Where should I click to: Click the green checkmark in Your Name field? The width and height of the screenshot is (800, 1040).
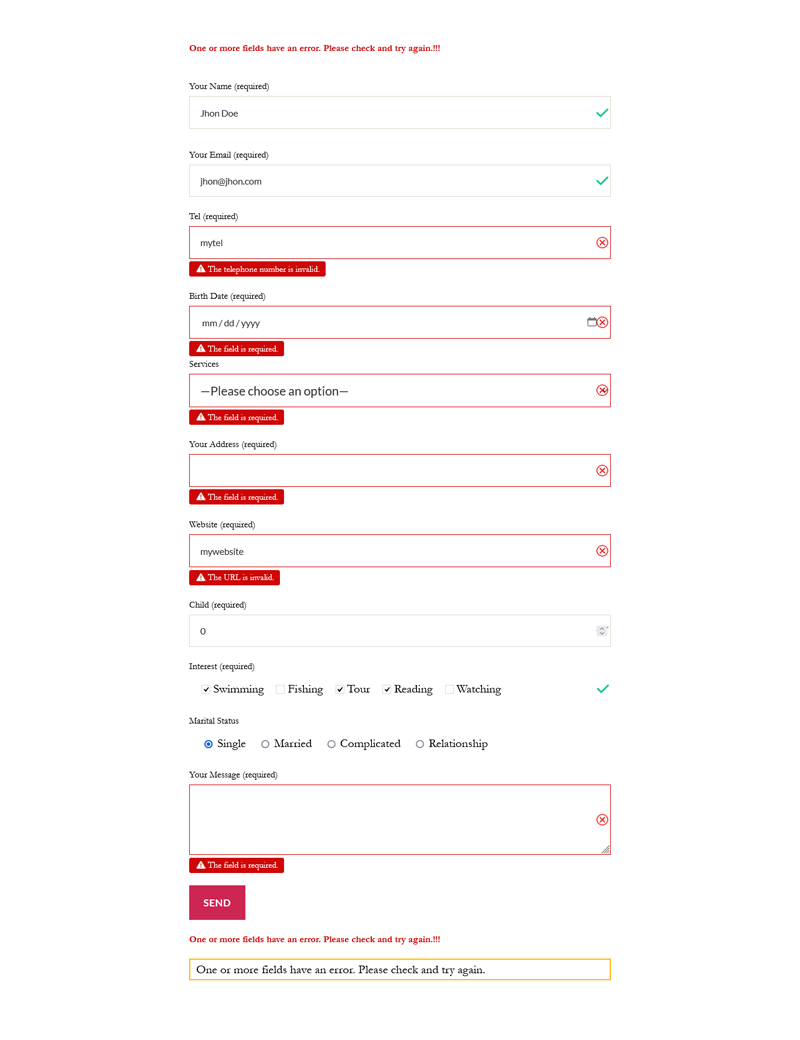(x=602, y=113)
